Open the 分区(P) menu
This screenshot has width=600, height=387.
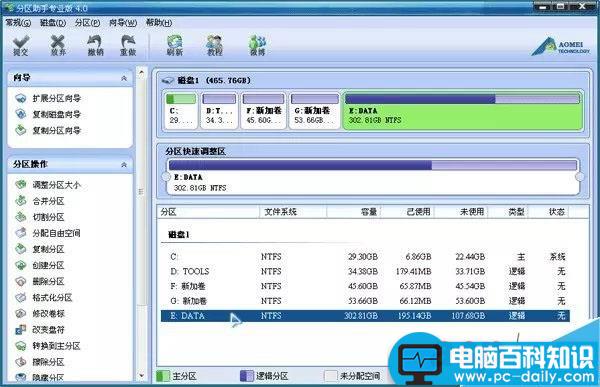(88, 23)
